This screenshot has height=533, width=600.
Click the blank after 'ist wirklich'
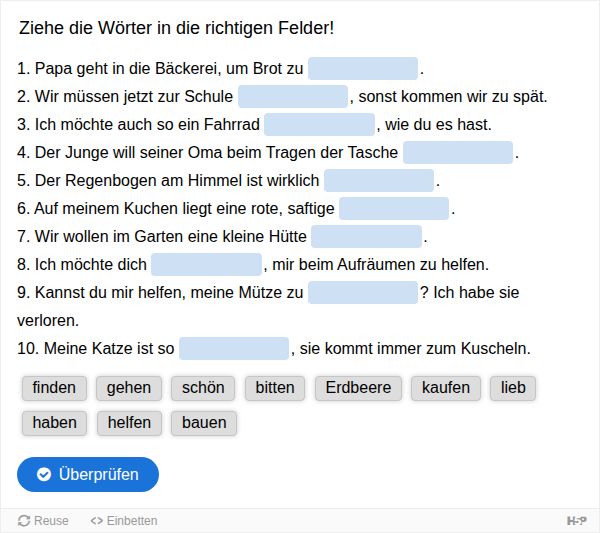(379, 181)
